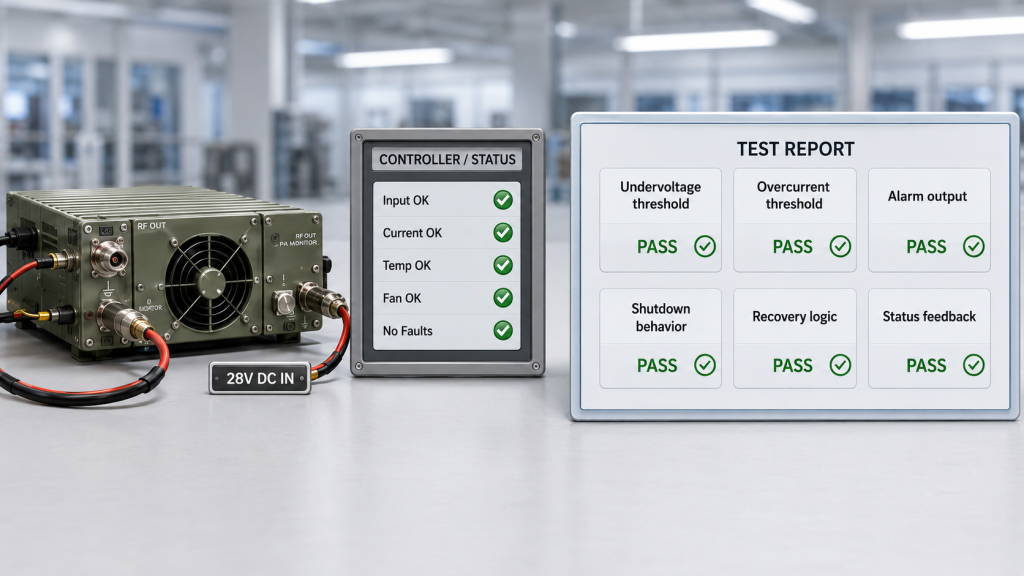The height and width of the screenshot is (576, 1024).
Task: Click PASS text under Alarm output
Action: (926, 247)
